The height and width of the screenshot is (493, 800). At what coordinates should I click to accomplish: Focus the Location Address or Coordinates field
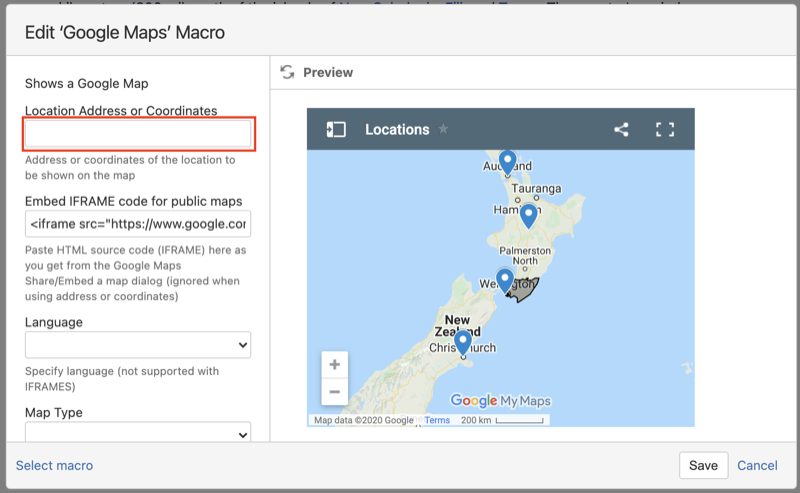138,134
